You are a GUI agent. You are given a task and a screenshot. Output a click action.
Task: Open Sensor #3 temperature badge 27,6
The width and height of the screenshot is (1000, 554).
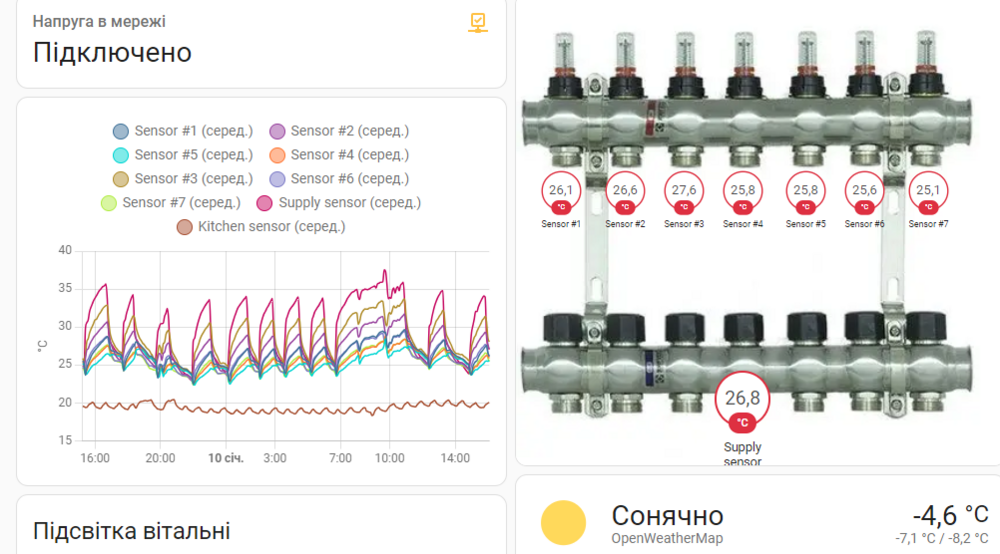684,193
